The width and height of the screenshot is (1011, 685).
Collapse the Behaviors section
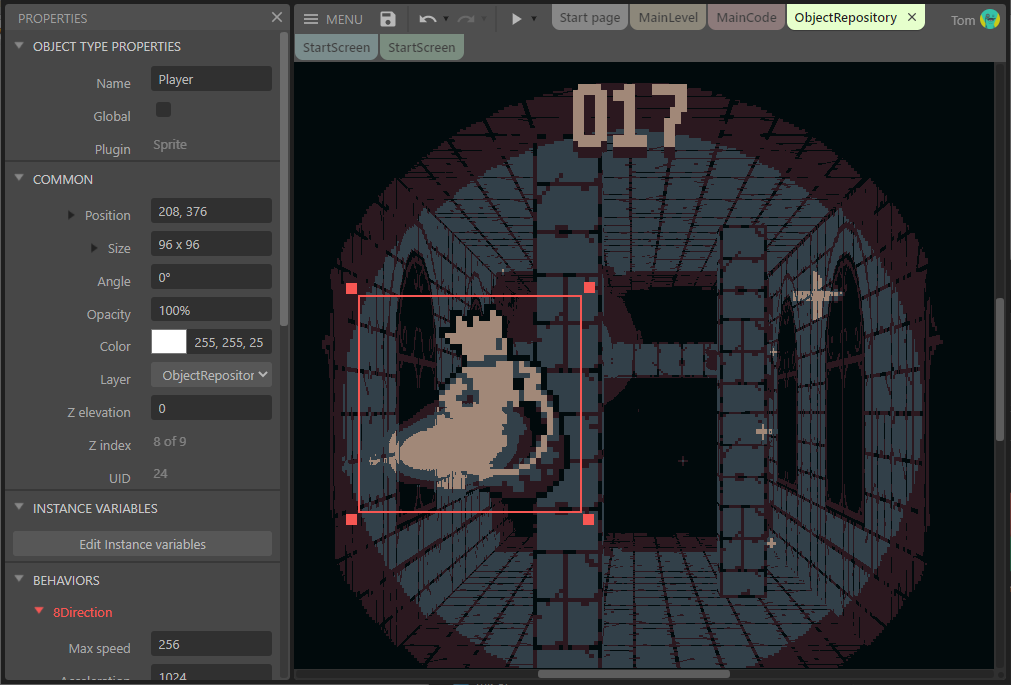(x=17, y=580)
